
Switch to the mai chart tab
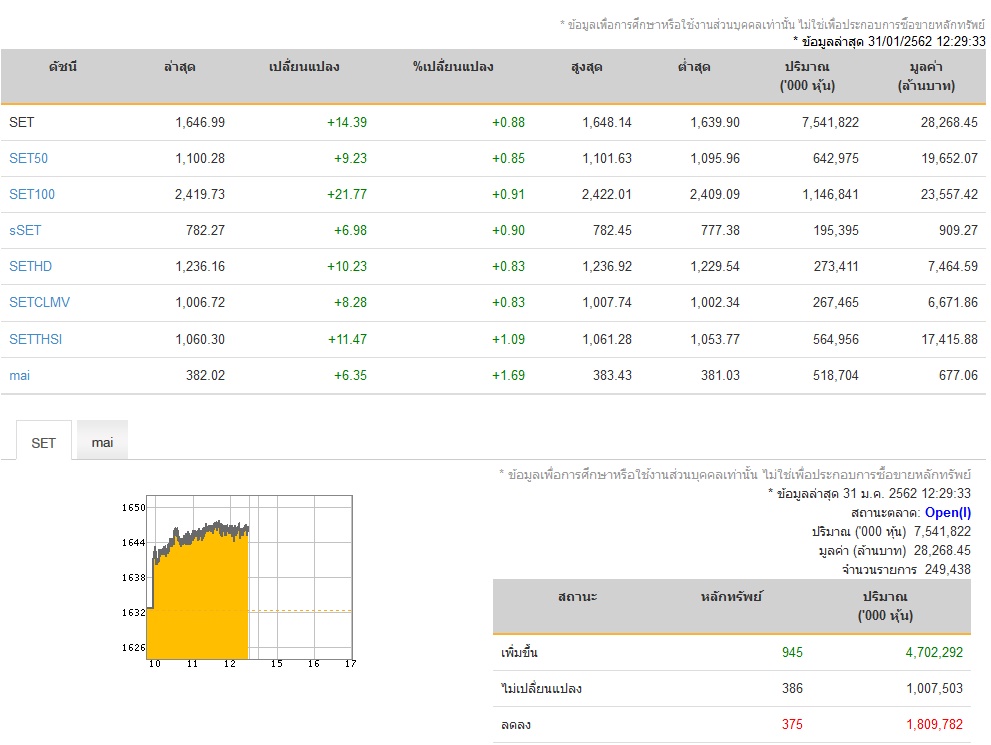point(102,442)
